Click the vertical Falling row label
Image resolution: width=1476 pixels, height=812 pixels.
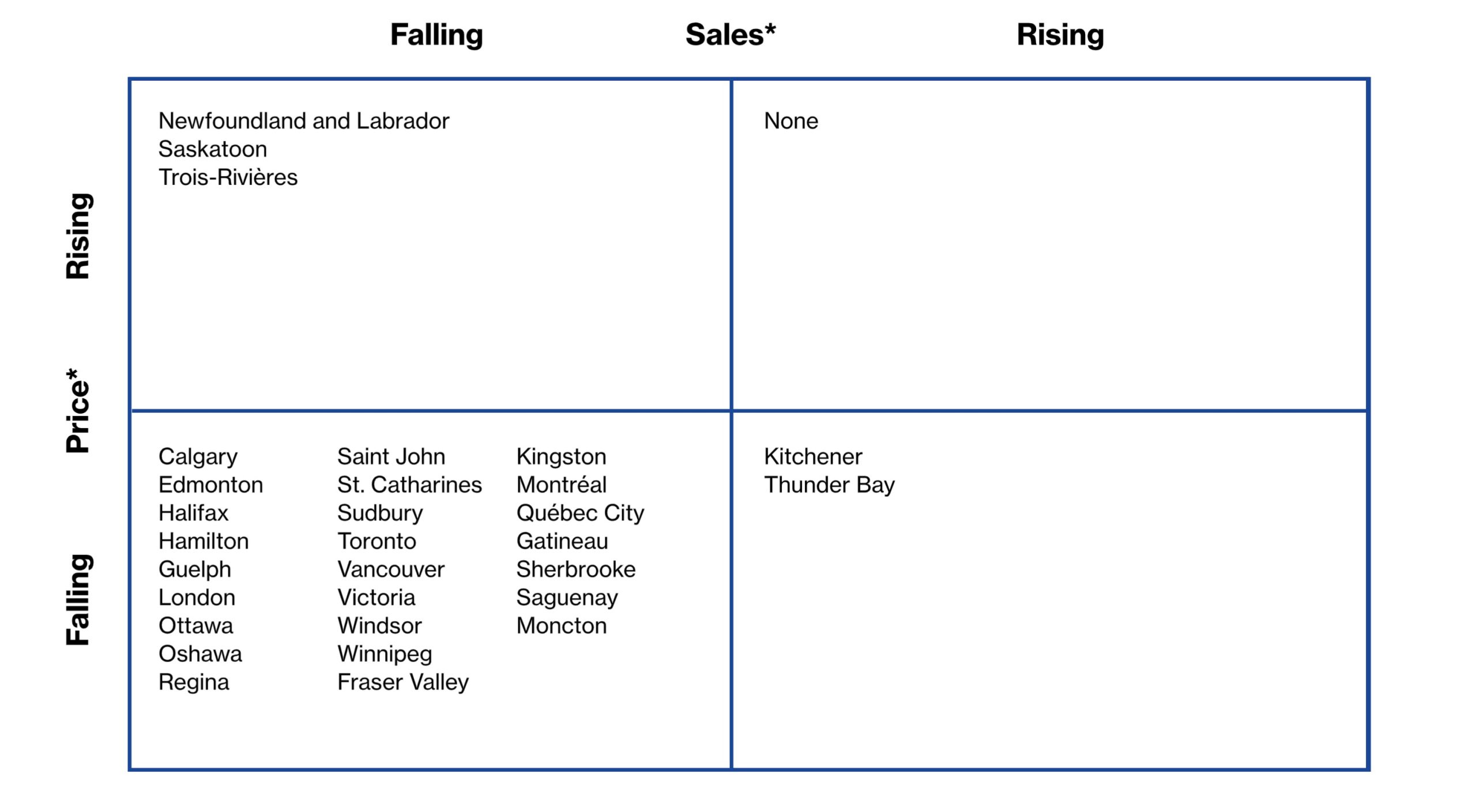(x=78, y=599)
